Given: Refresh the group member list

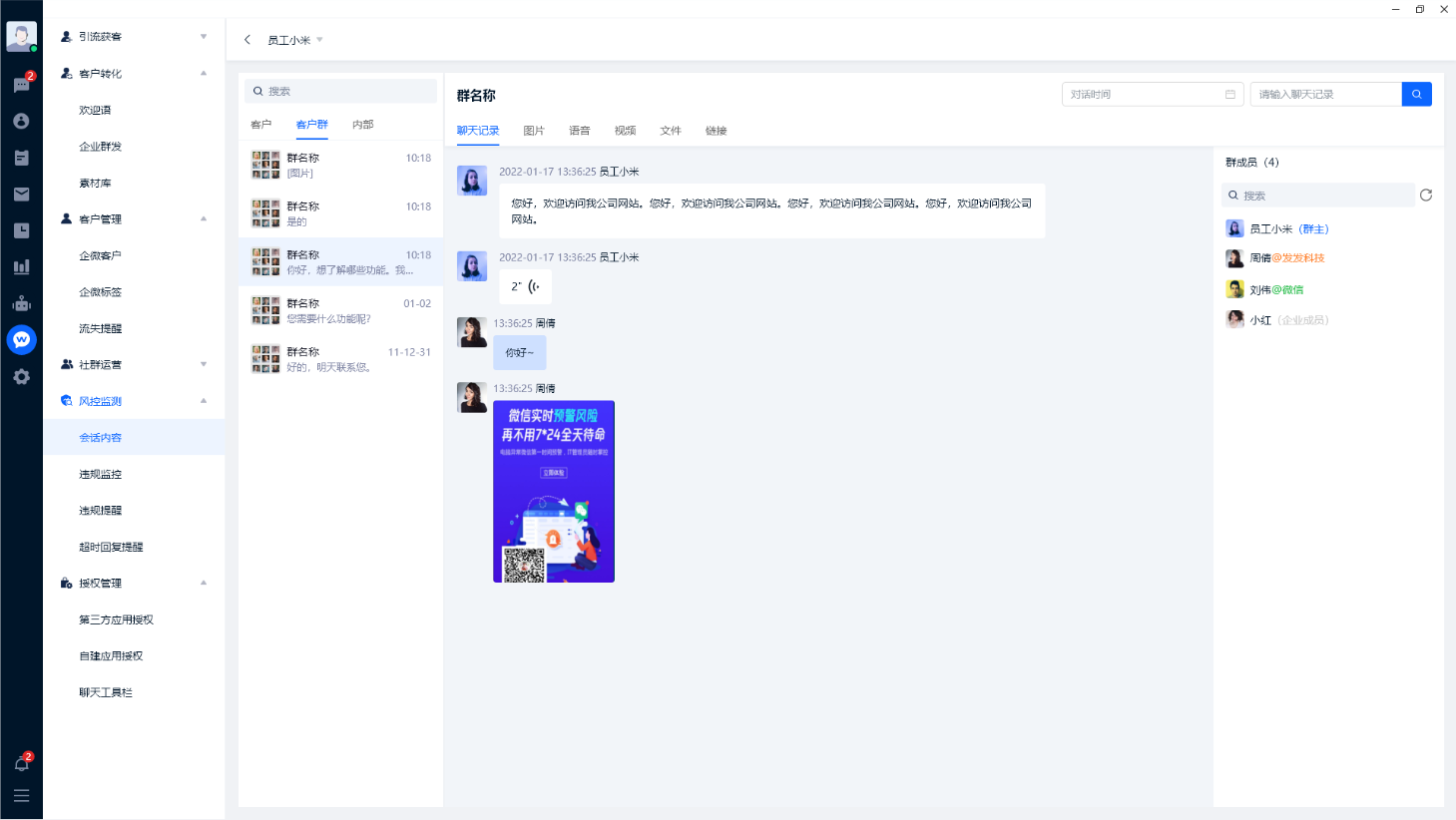Looking at the screenshot, I should point(1425,196).
